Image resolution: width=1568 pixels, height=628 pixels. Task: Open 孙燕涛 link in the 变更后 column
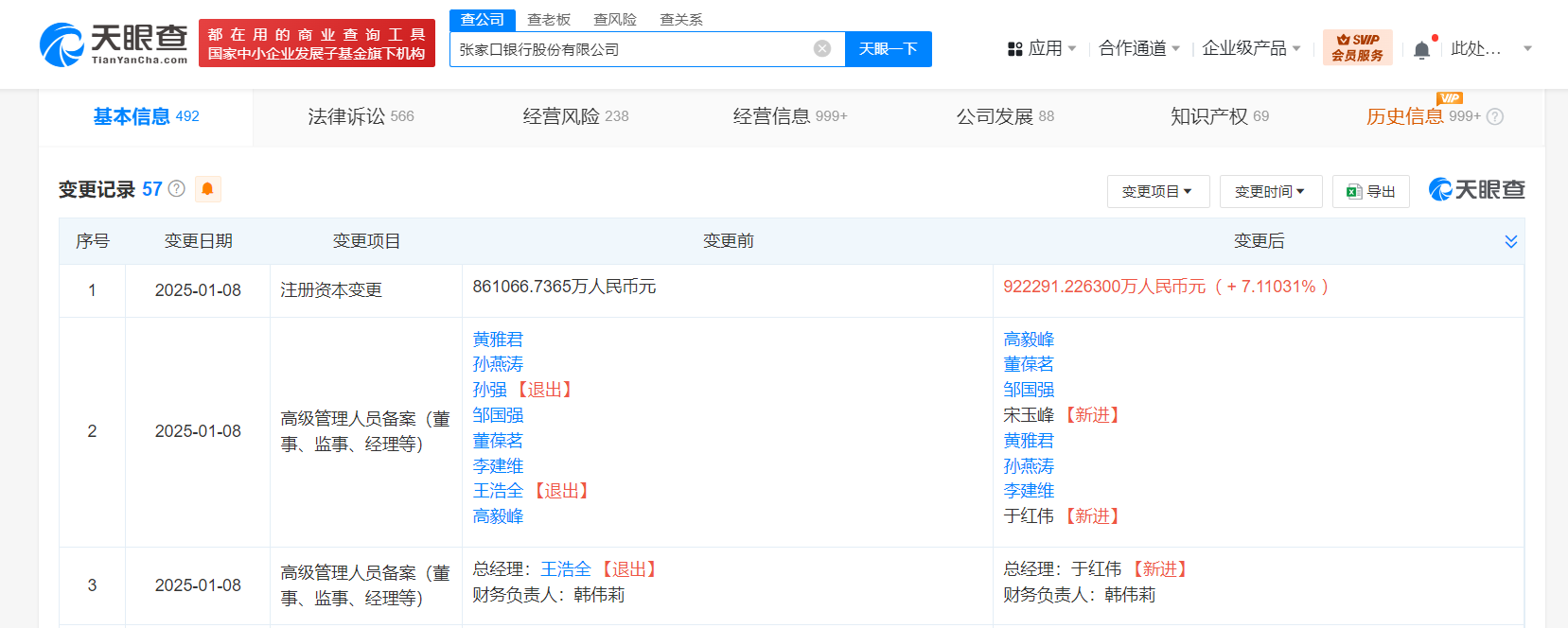1029,465
